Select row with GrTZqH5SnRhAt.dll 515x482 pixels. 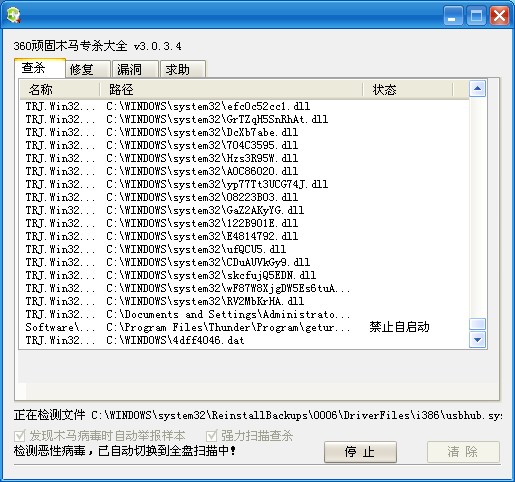tap(244, 119)
